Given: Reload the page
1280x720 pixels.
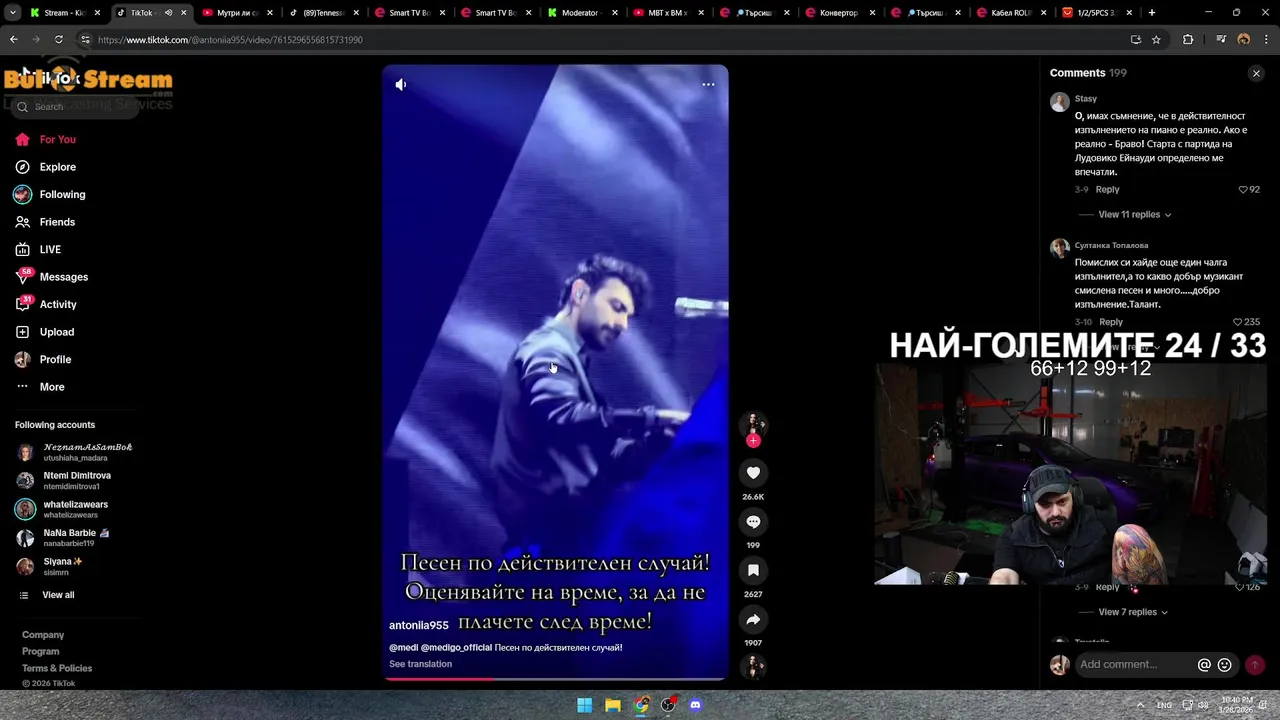Looking at the screenshot, I should click(59, 40).
